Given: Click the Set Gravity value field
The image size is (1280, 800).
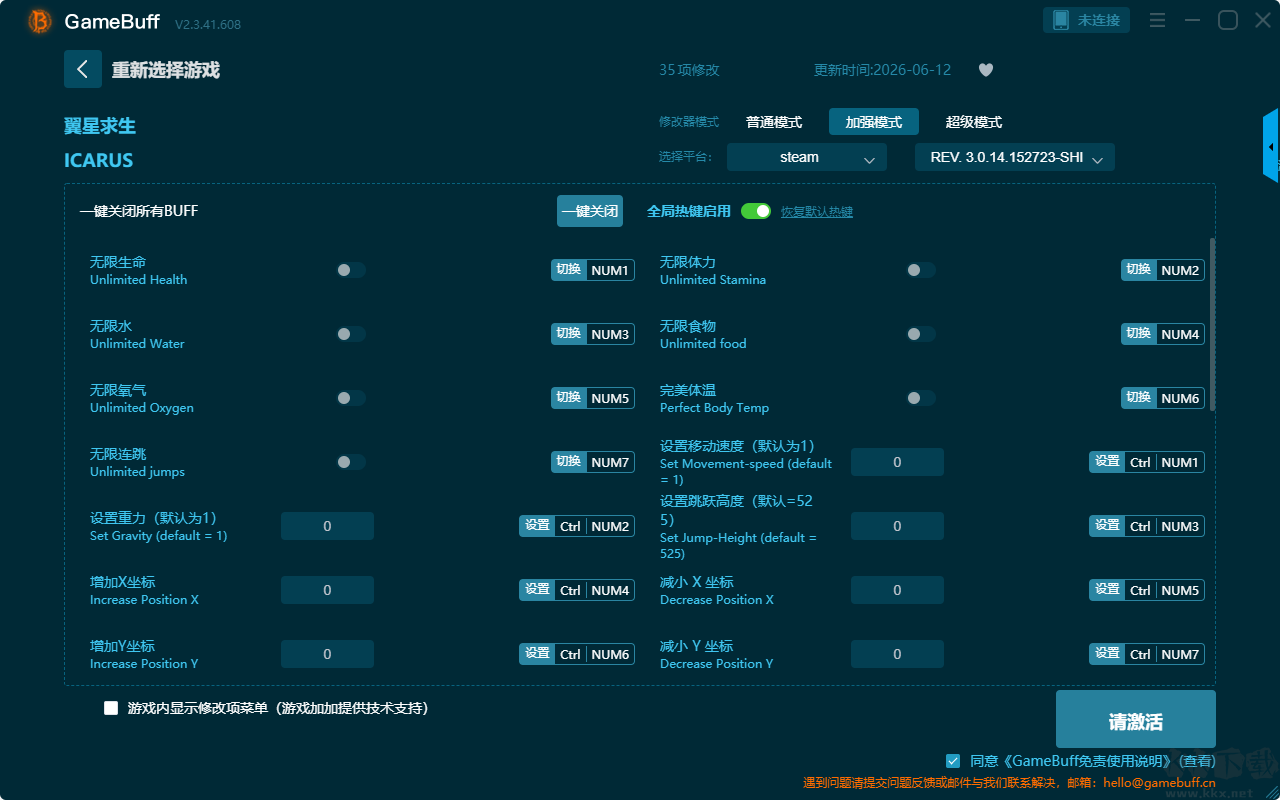Looking at the screenshot, I should [327, 526].
